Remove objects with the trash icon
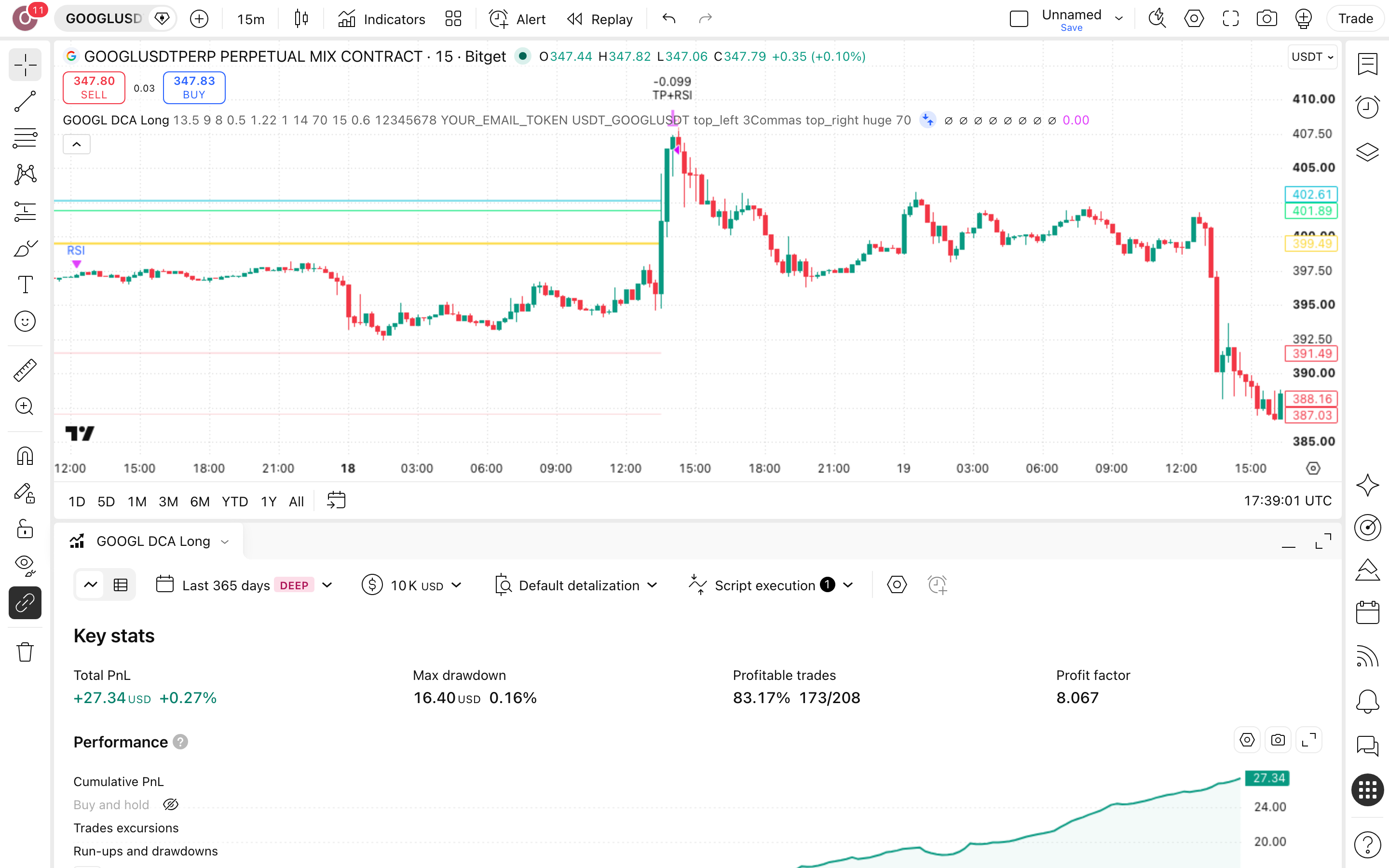 25,652
